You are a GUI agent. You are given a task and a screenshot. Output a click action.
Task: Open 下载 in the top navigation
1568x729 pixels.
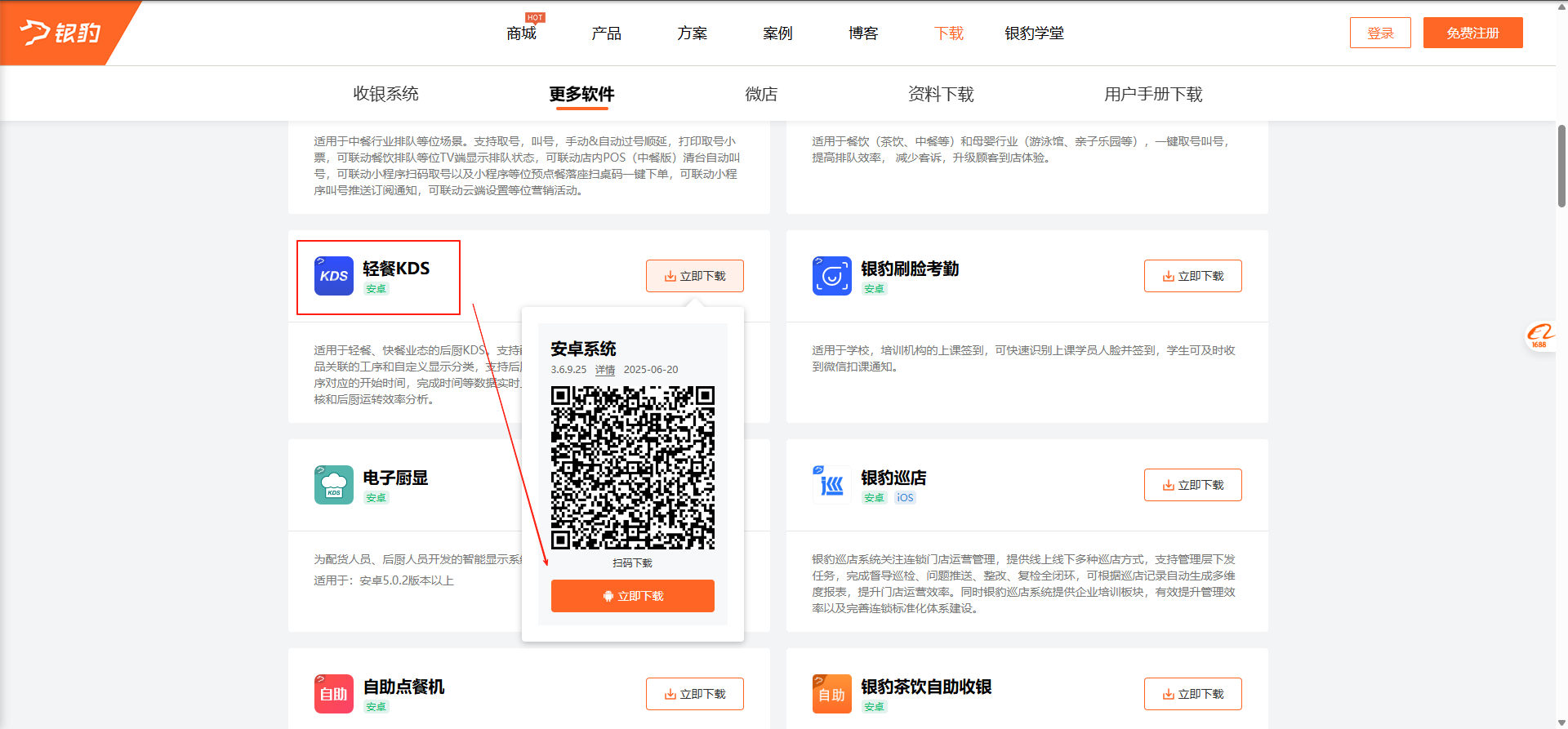point(949,33)
